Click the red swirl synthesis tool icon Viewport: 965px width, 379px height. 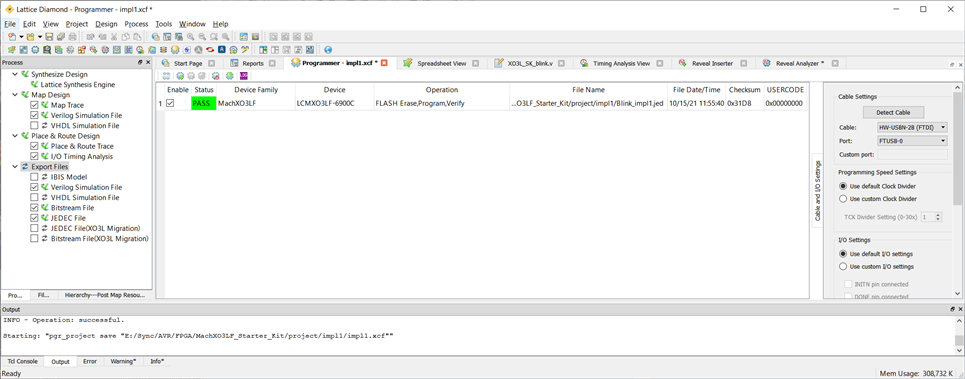coord(210,50)
